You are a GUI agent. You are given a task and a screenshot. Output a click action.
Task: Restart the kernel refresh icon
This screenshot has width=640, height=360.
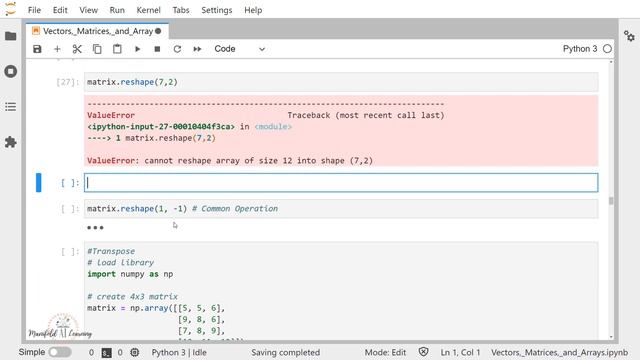[x=177, y=49]
